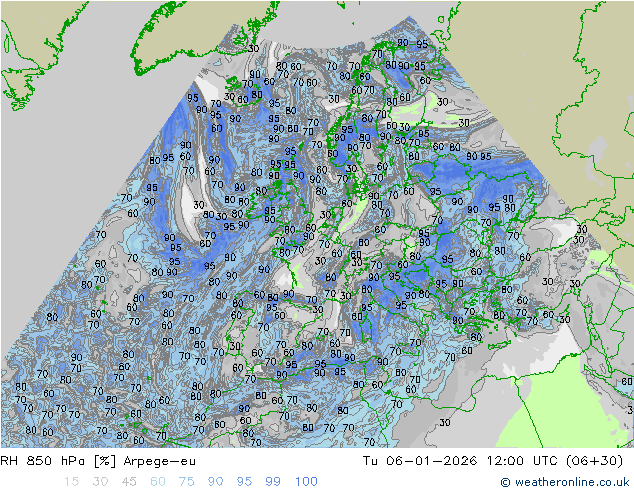Click the 'RH 850 hPa [%] Arpege-eu' title
The height and width of the screenshot is (490, 634).
98,461
